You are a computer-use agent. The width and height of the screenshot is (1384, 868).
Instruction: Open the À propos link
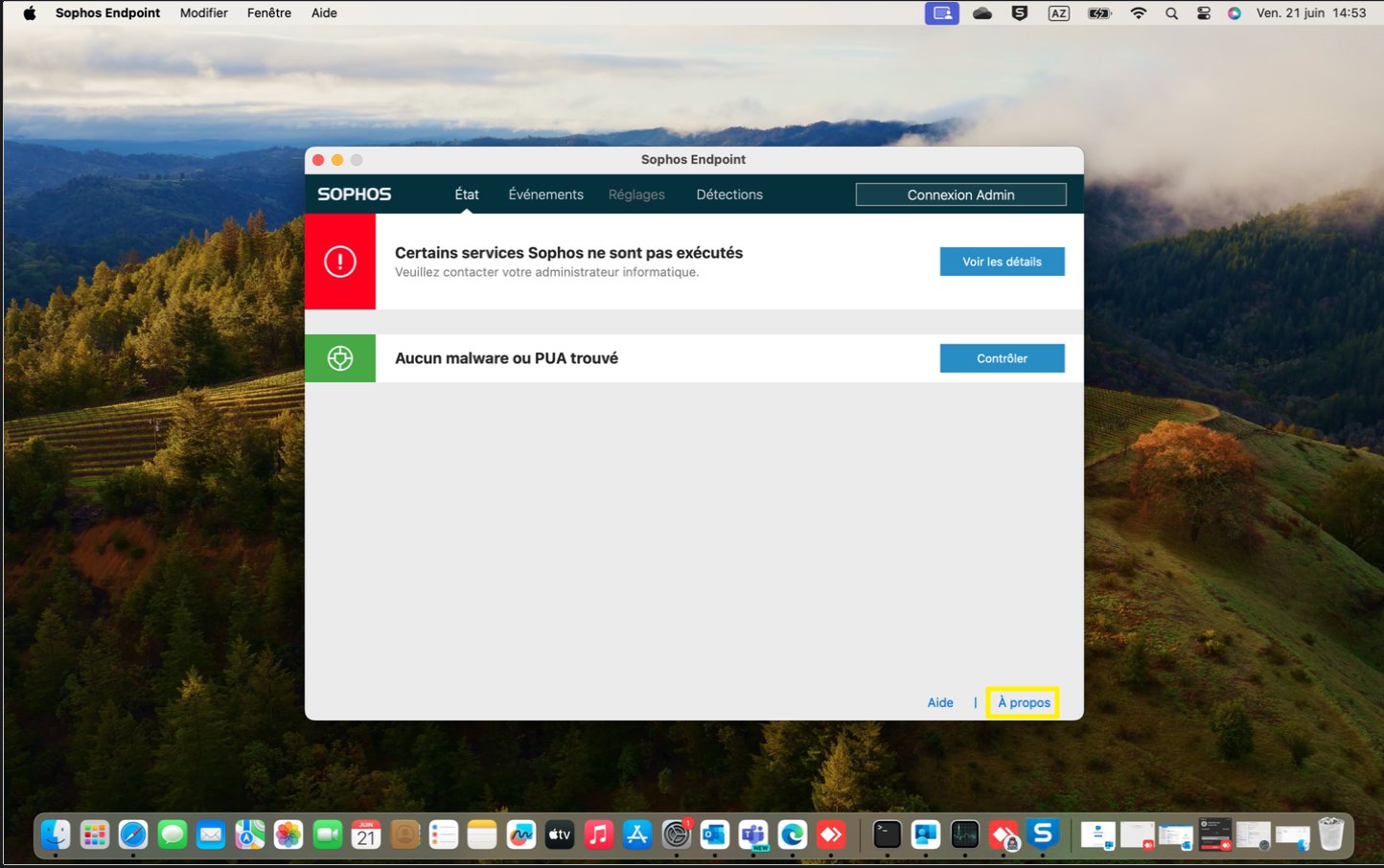(x=1024, y=702)
